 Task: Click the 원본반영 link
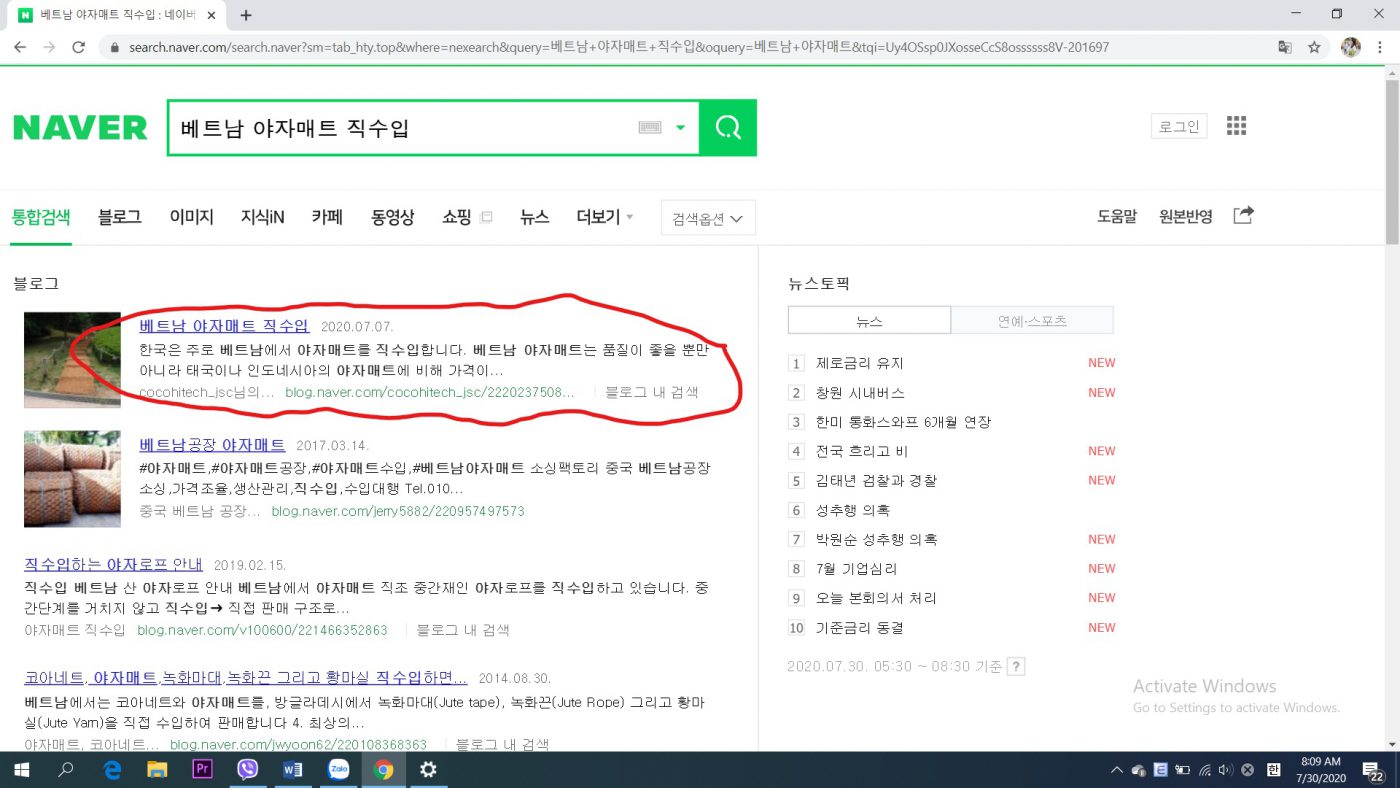coord(1186,216)
